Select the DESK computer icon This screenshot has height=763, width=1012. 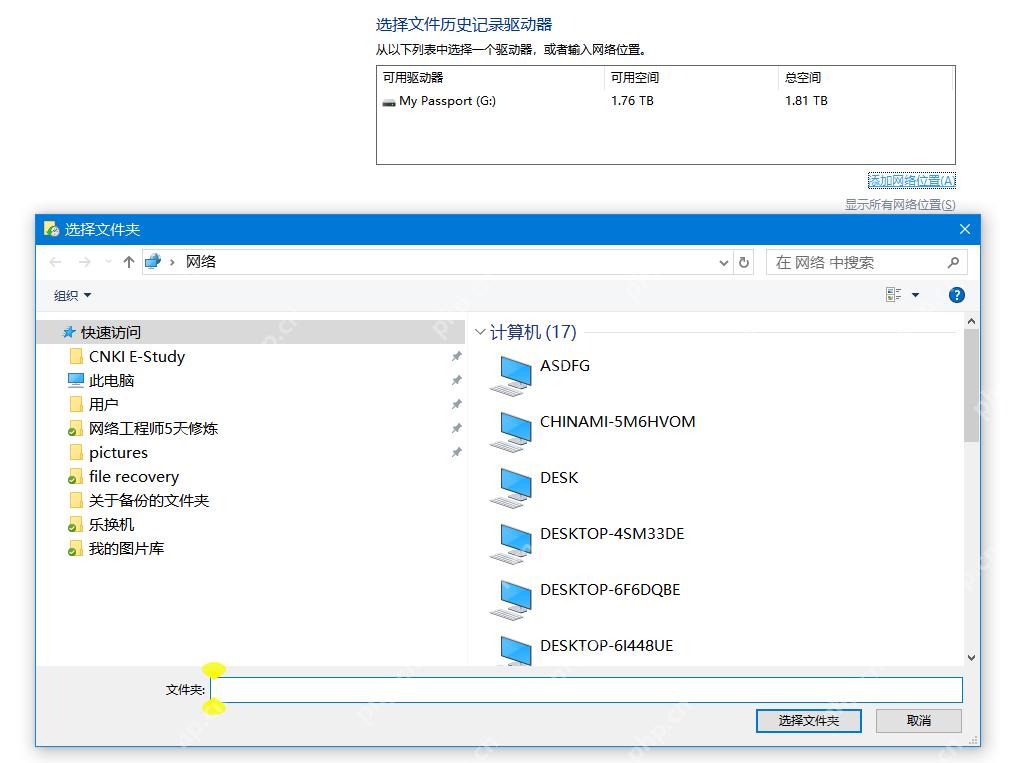(511, 489)
